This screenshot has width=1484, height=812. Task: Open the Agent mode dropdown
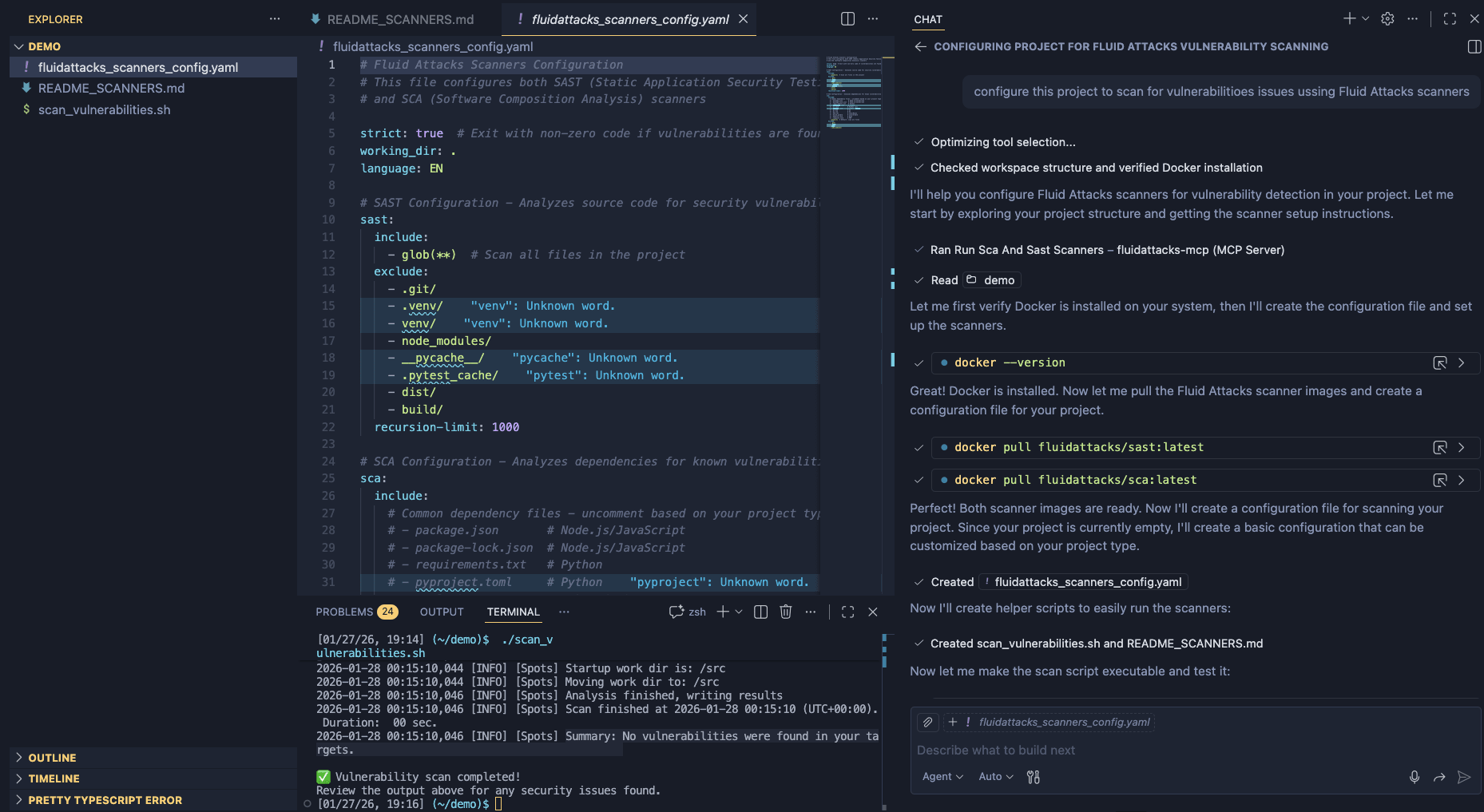coord(942,776)
